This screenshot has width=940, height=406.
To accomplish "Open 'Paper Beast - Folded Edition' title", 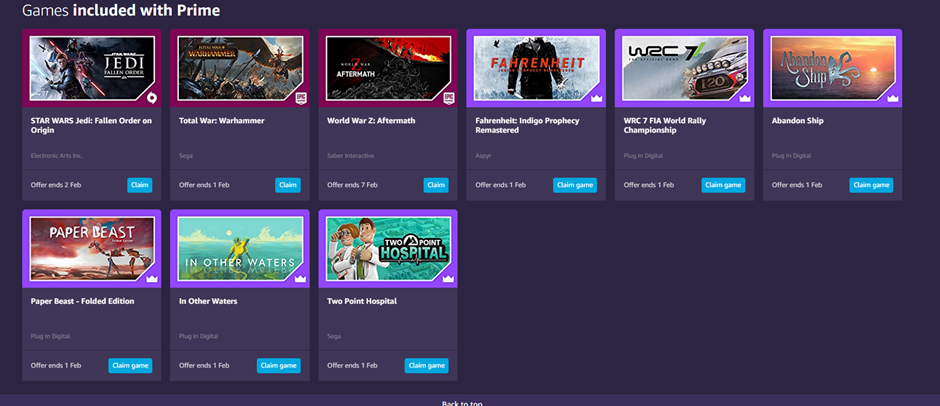I will 82,301.
